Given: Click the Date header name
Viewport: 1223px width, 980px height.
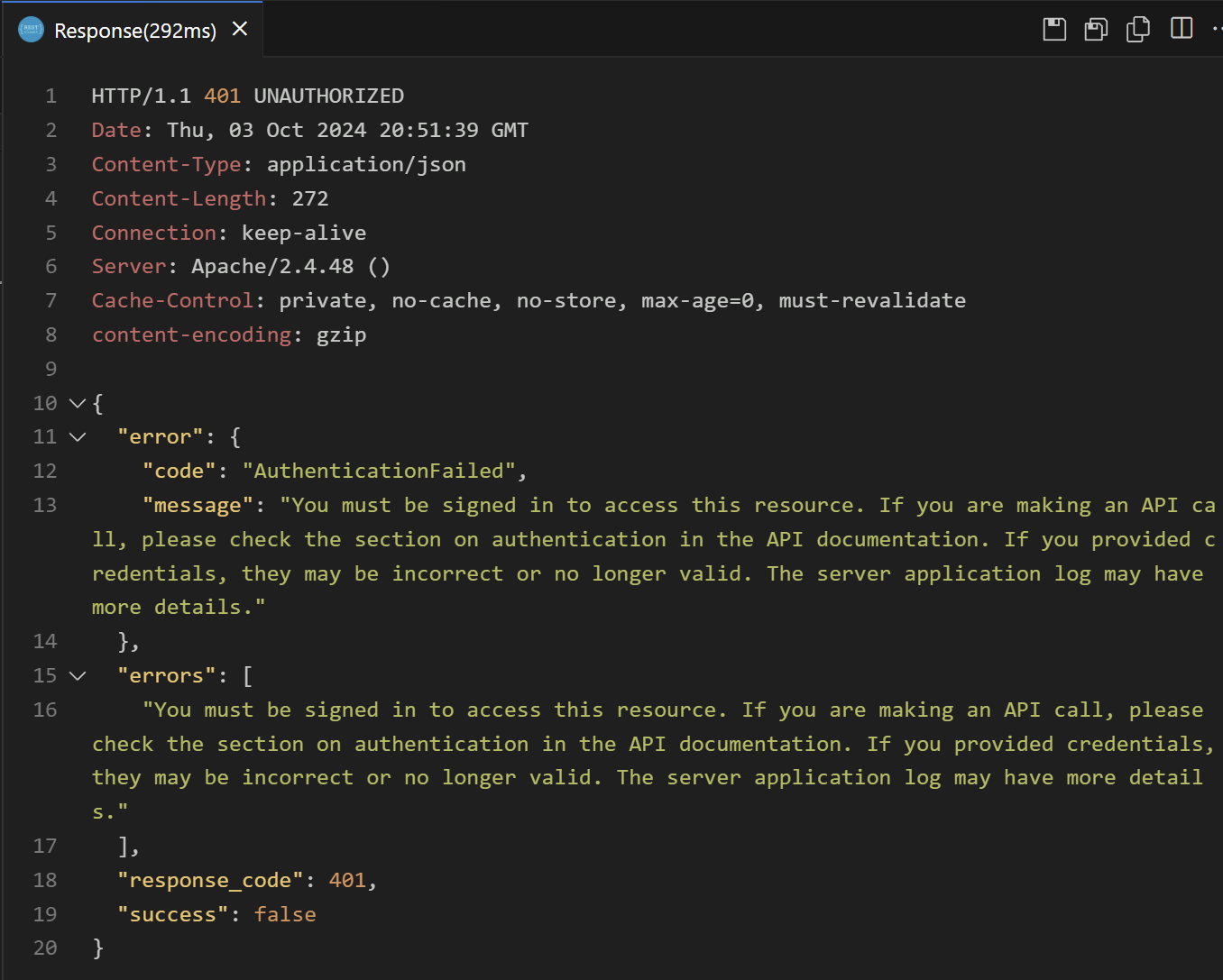Looking at the screenshot, I should pyautogui.click(x=116, y=130).
